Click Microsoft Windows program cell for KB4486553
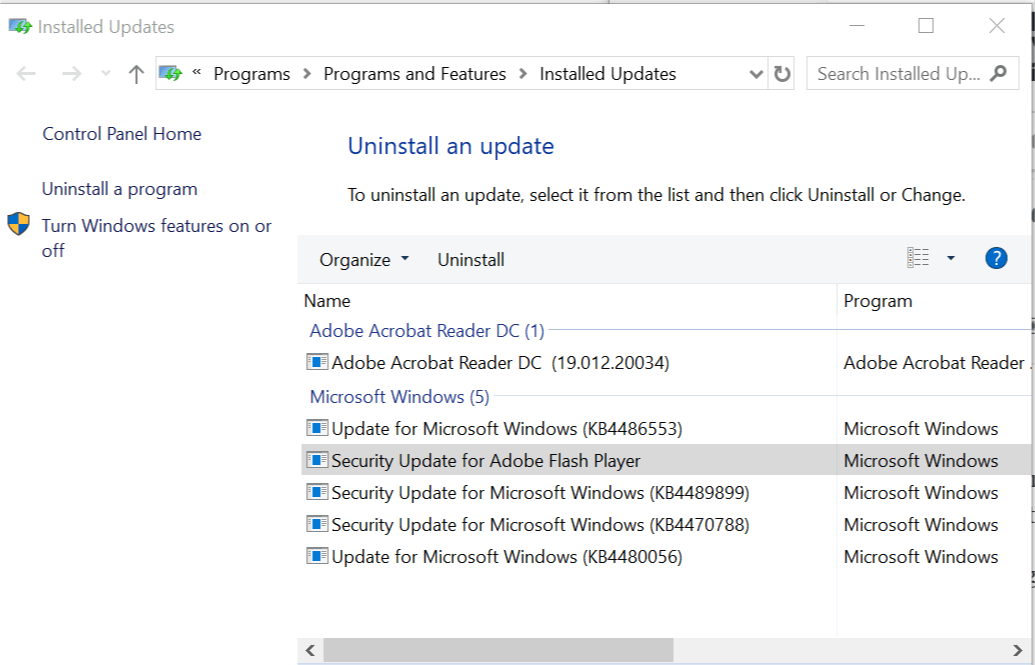Screen dimensions: 1035x665 coord(921,429)
